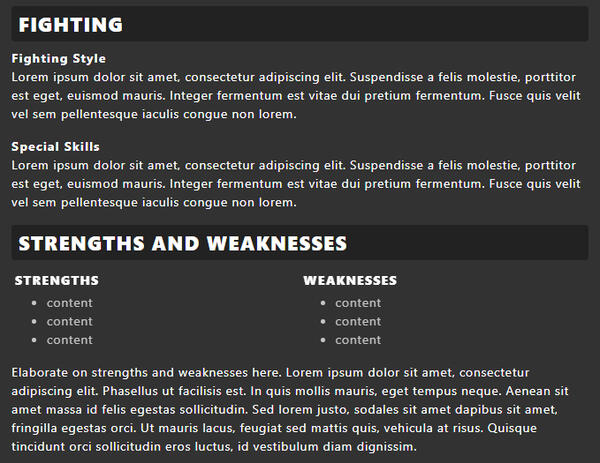Click first content item under Weaknesses
Viewport: 600px width, 463px height.
point(358,303)
